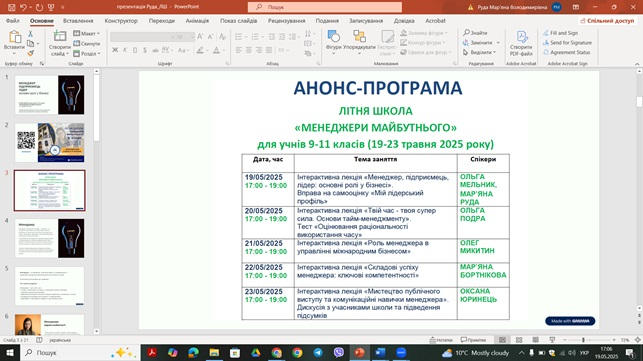Open the Файл menu

point(12,21)
